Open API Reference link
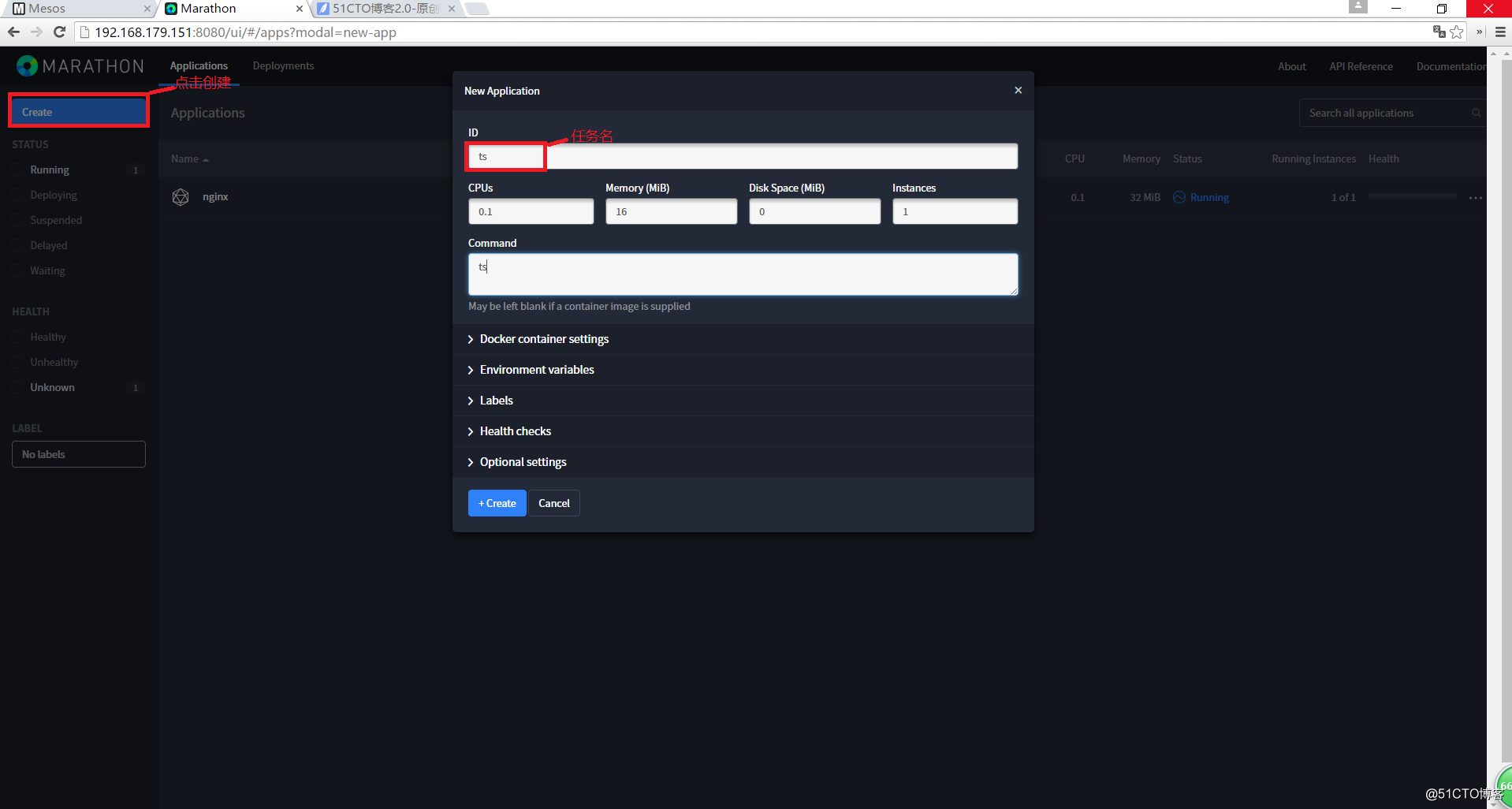 point(1361,67)
